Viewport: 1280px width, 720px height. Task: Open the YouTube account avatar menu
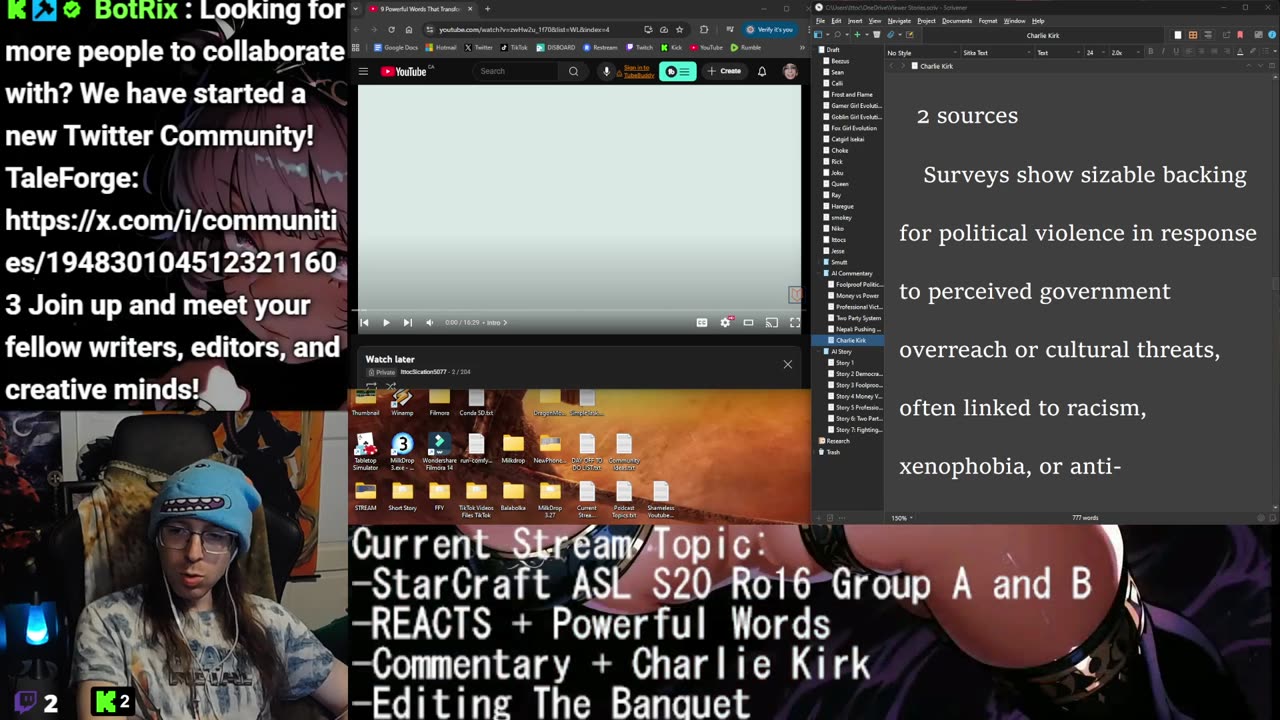click(790, 71)
